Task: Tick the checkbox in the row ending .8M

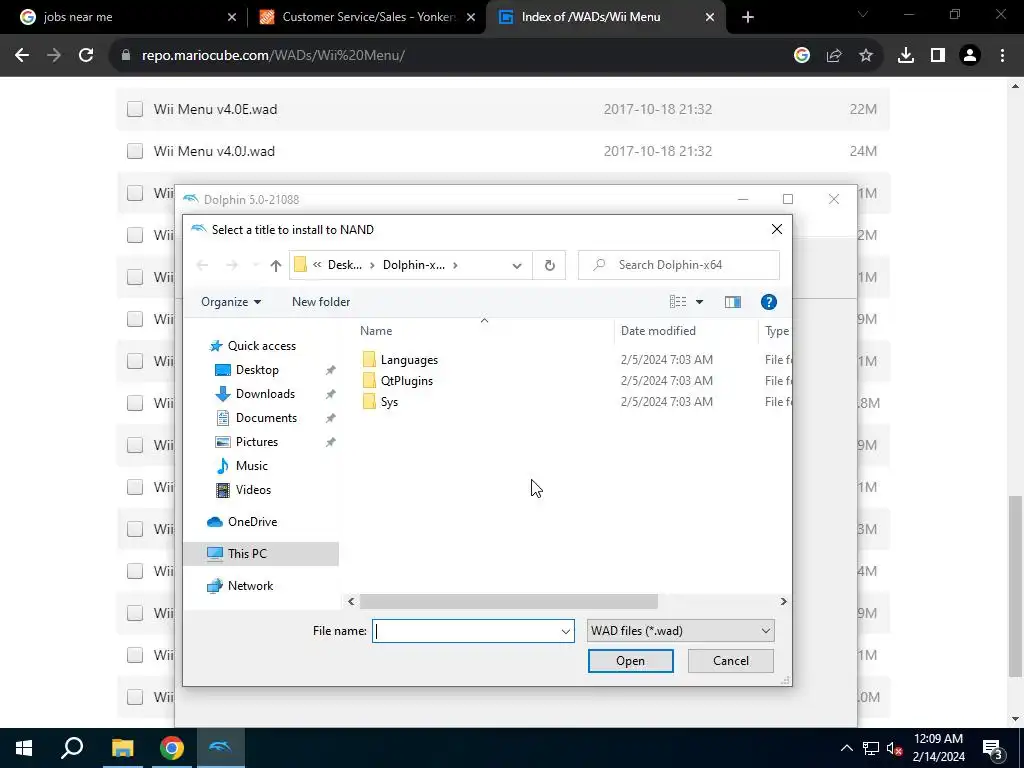Action: pyautogui.click(x=135, y=403)
